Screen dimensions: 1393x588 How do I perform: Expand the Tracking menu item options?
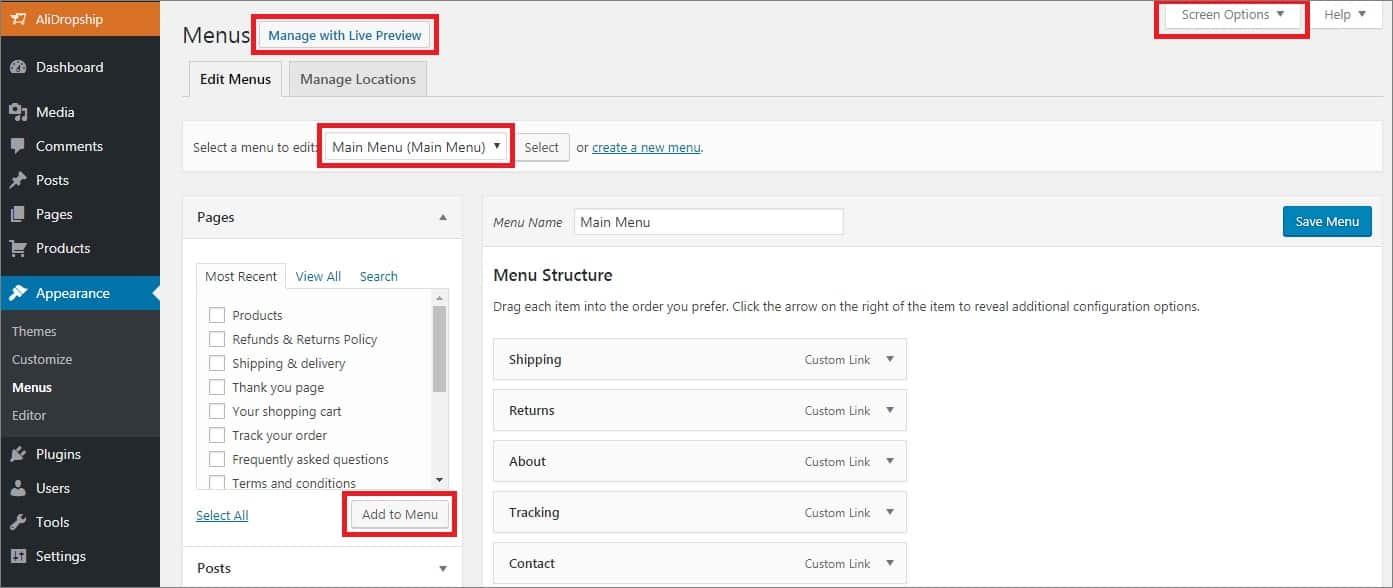(x=890, y=512)
